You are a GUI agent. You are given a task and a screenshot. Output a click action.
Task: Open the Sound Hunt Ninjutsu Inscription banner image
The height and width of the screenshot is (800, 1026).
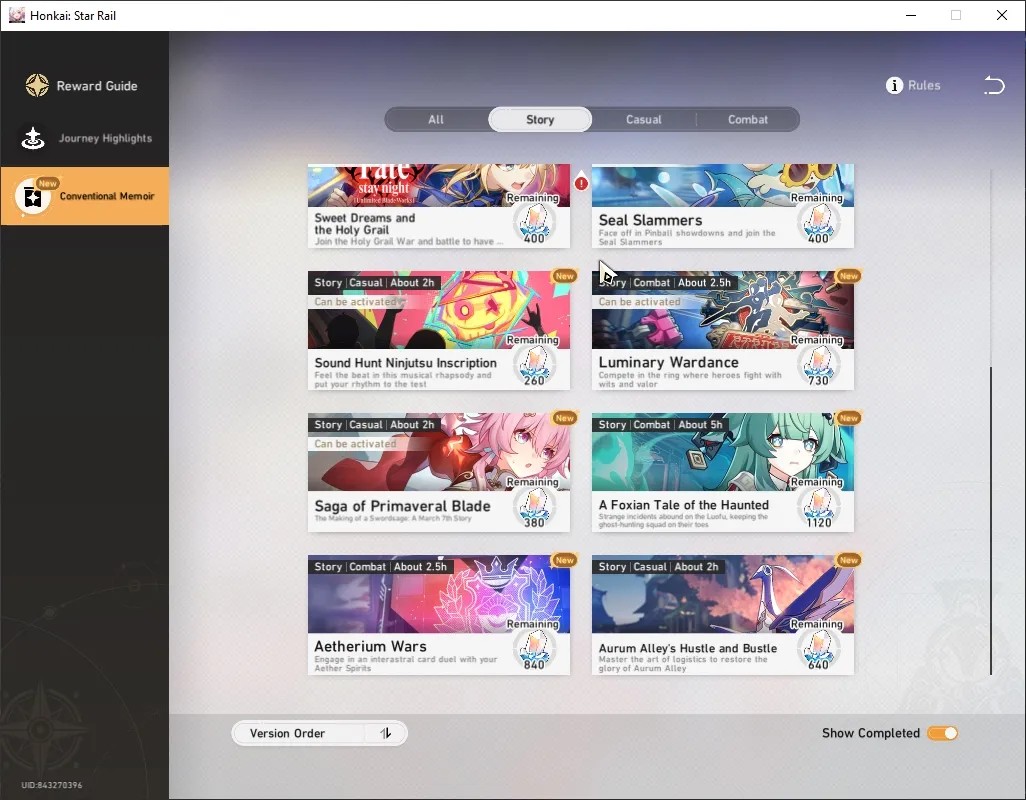439,310
